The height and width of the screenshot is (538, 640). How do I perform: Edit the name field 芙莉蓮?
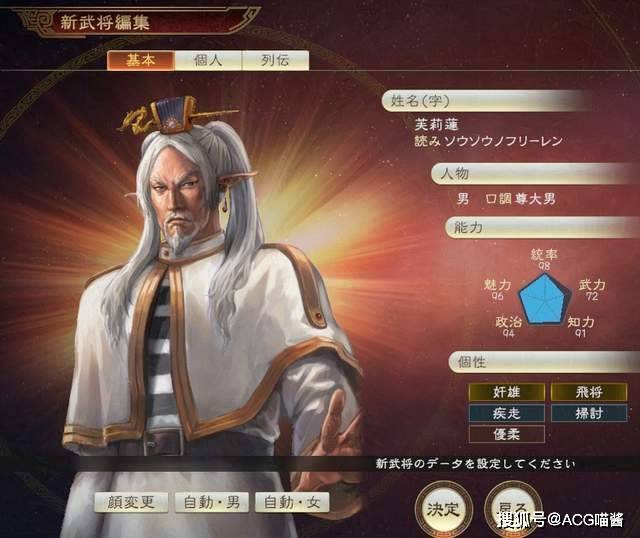pos(437,124)
